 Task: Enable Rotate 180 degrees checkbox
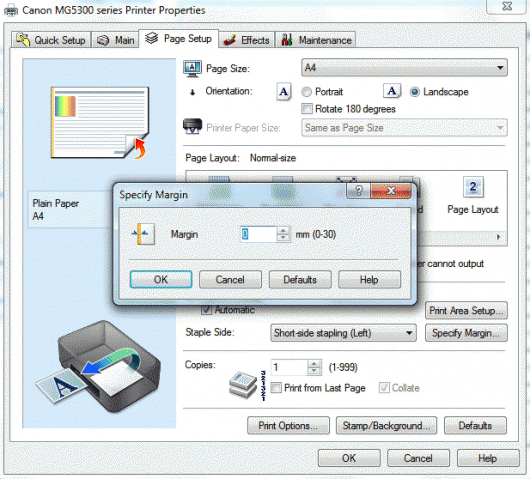[307, 109]
